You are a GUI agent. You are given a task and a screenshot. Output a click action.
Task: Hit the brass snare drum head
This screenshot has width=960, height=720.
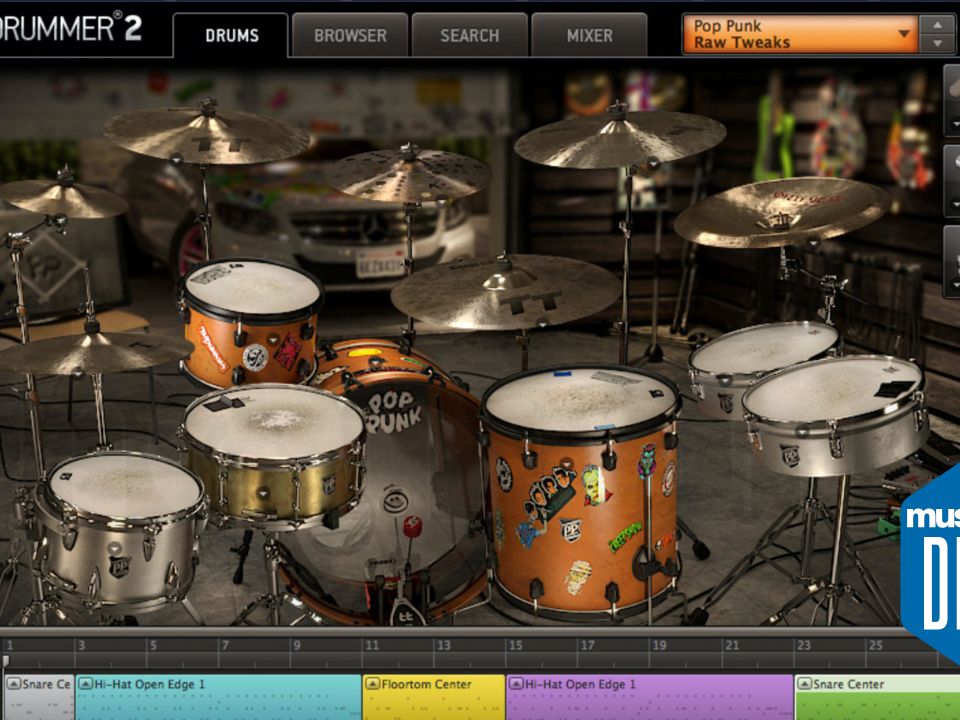274,422
